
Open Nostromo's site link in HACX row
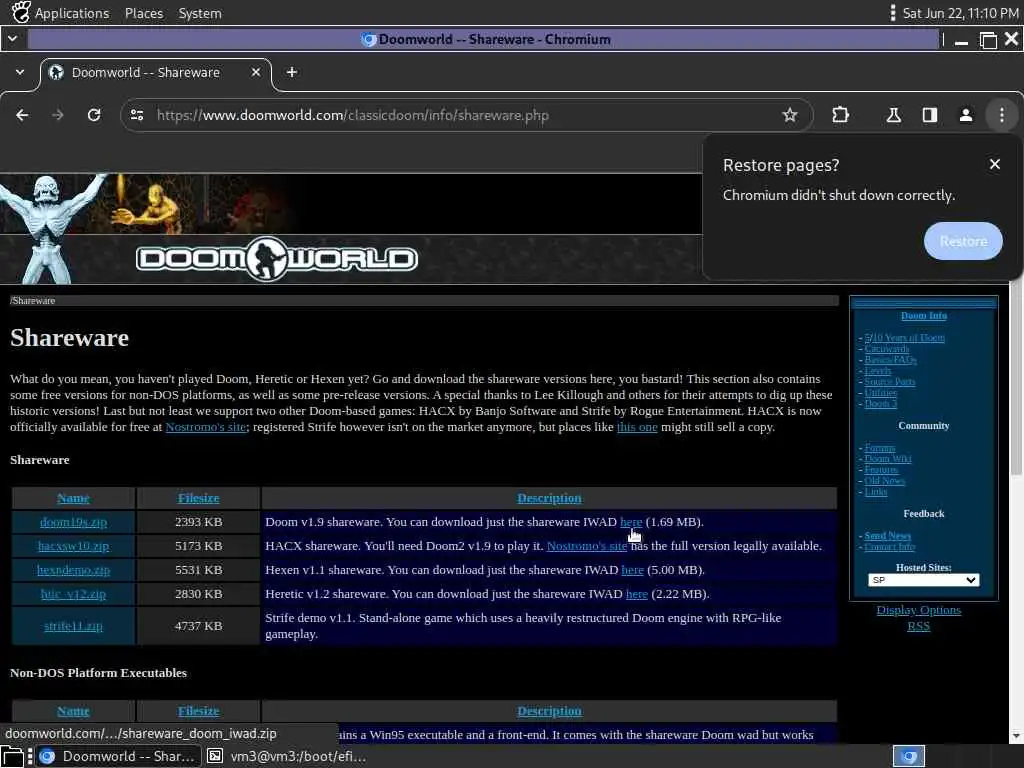click(586, 546)
